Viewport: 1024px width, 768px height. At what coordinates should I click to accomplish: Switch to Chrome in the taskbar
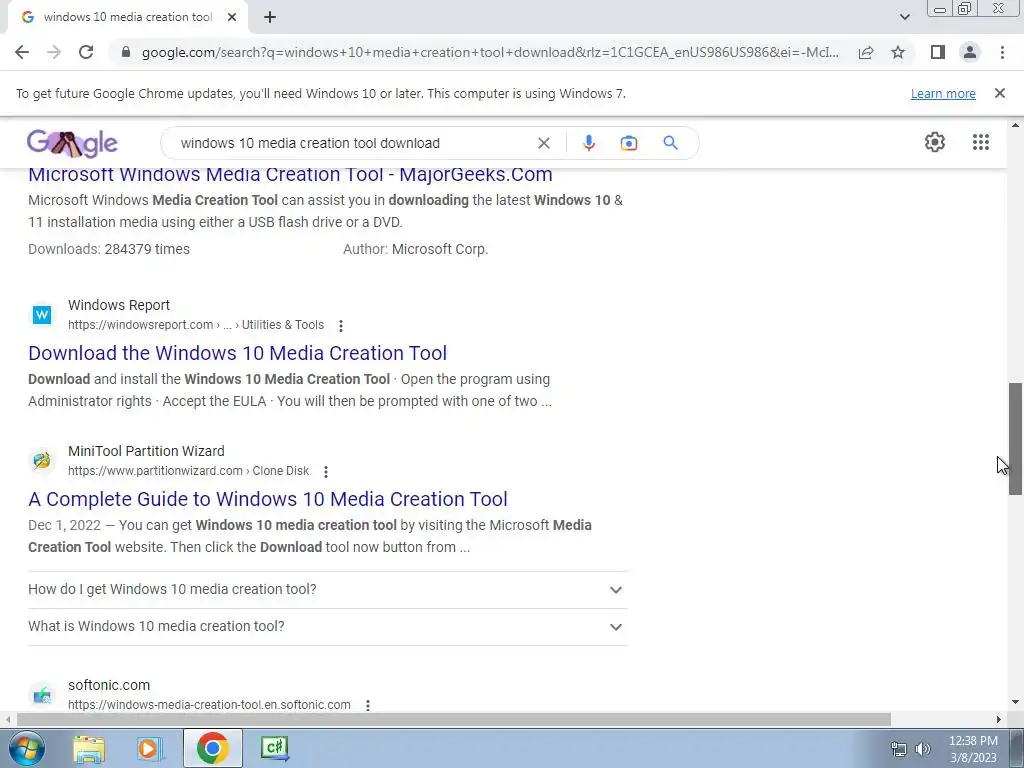(x=212, y=748)
